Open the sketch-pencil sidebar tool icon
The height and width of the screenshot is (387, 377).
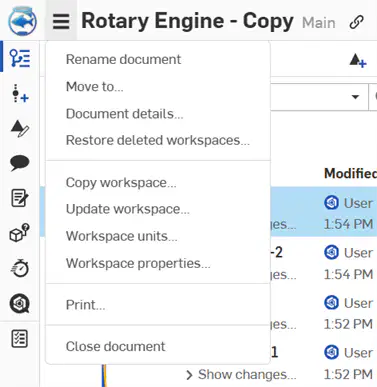(x=20, y=129)
